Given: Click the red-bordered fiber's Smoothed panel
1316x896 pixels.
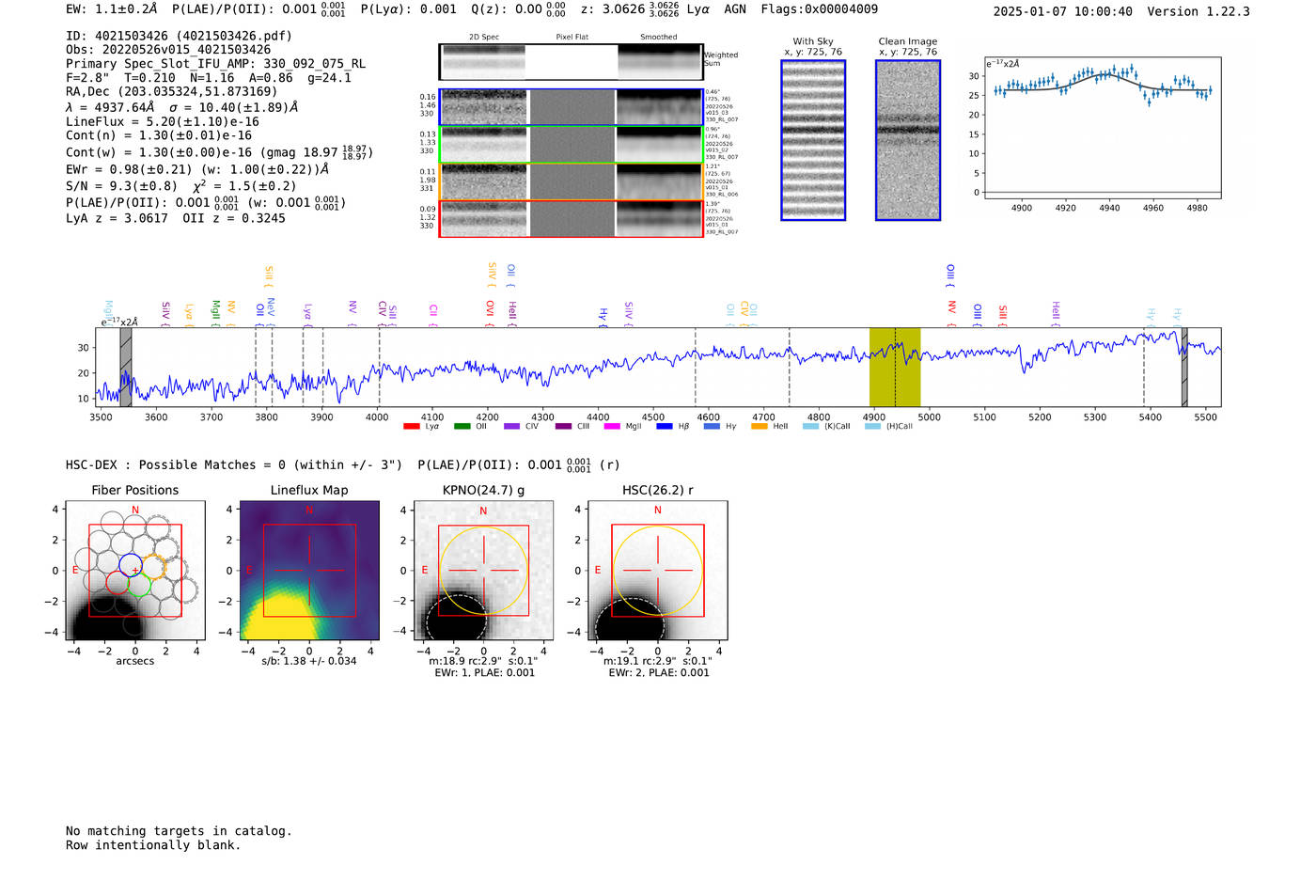Looking at the screenshot, I should click(659, 219).
